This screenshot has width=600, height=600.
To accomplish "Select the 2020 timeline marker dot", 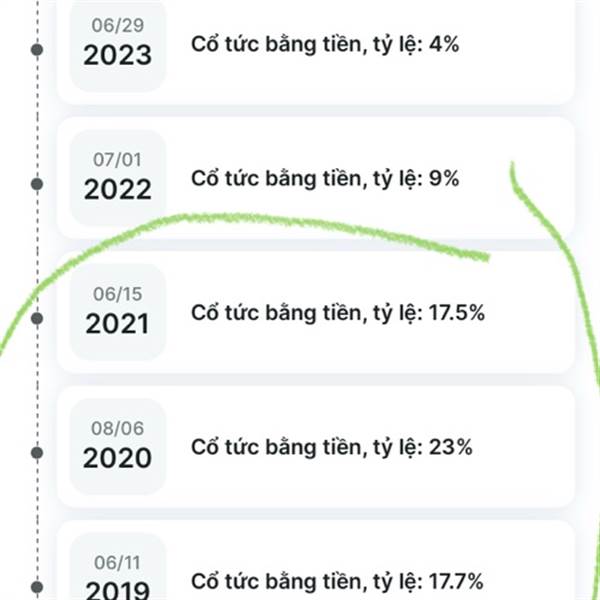I will (38, 453).
